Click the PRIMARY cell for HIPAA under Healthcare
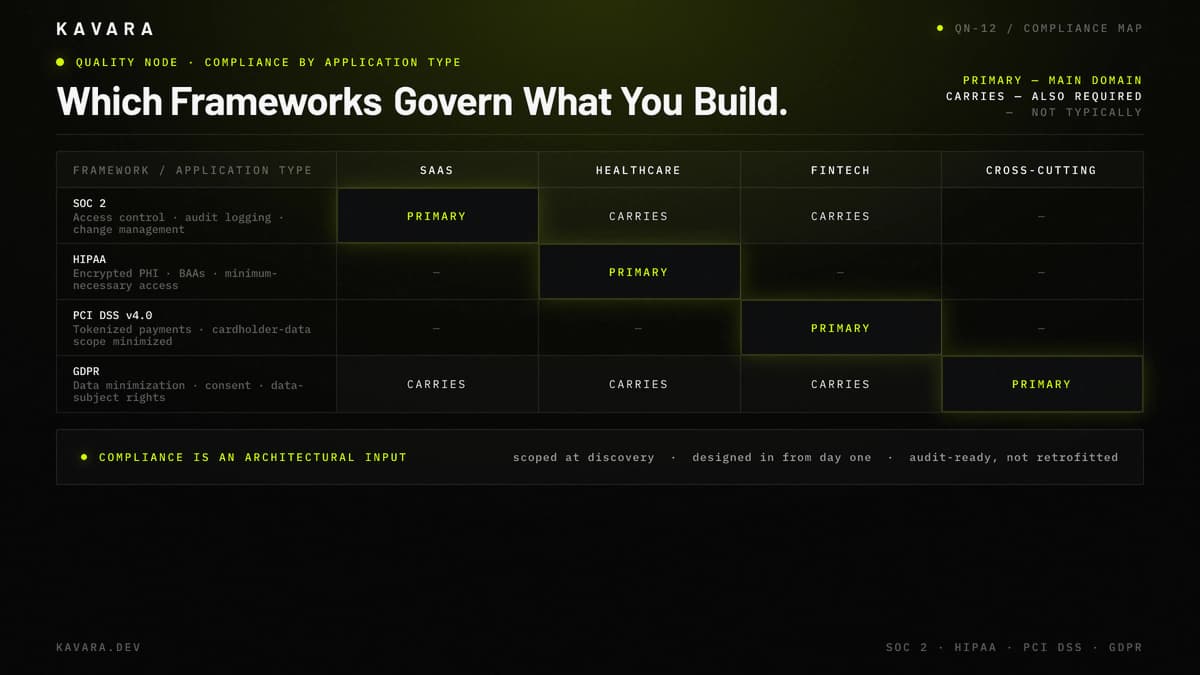1200x675 pixels. coord(639,272)
